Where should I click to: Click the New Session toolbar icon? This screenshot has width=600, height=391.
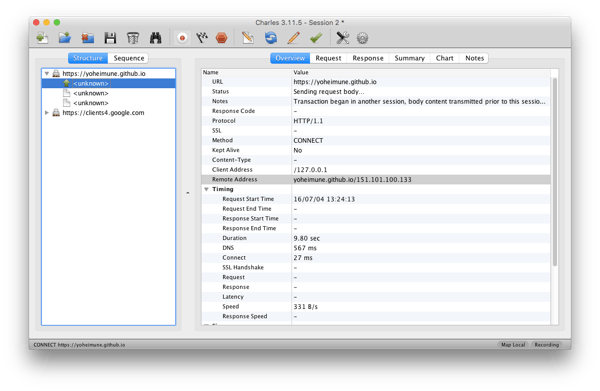click(42, 38)
